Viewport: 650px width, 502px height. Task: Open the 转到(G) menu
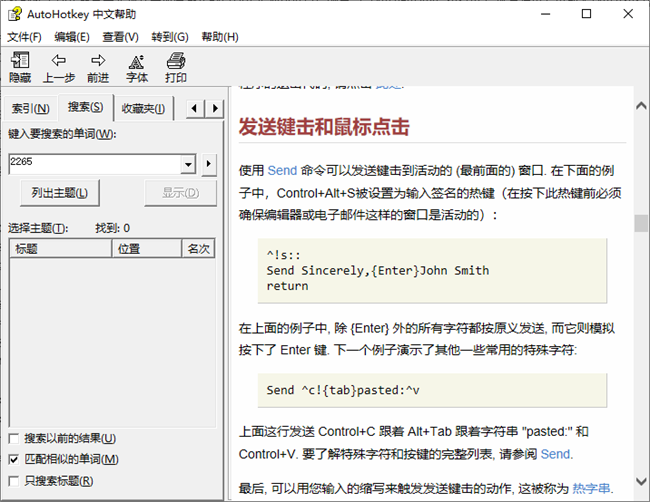[170, 37]
